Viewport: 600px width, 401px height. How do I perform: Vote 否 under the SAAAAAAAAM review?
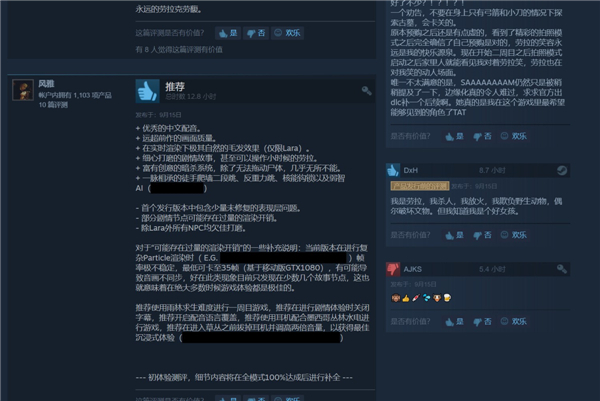pyautogui.click(x=482, y=136)
